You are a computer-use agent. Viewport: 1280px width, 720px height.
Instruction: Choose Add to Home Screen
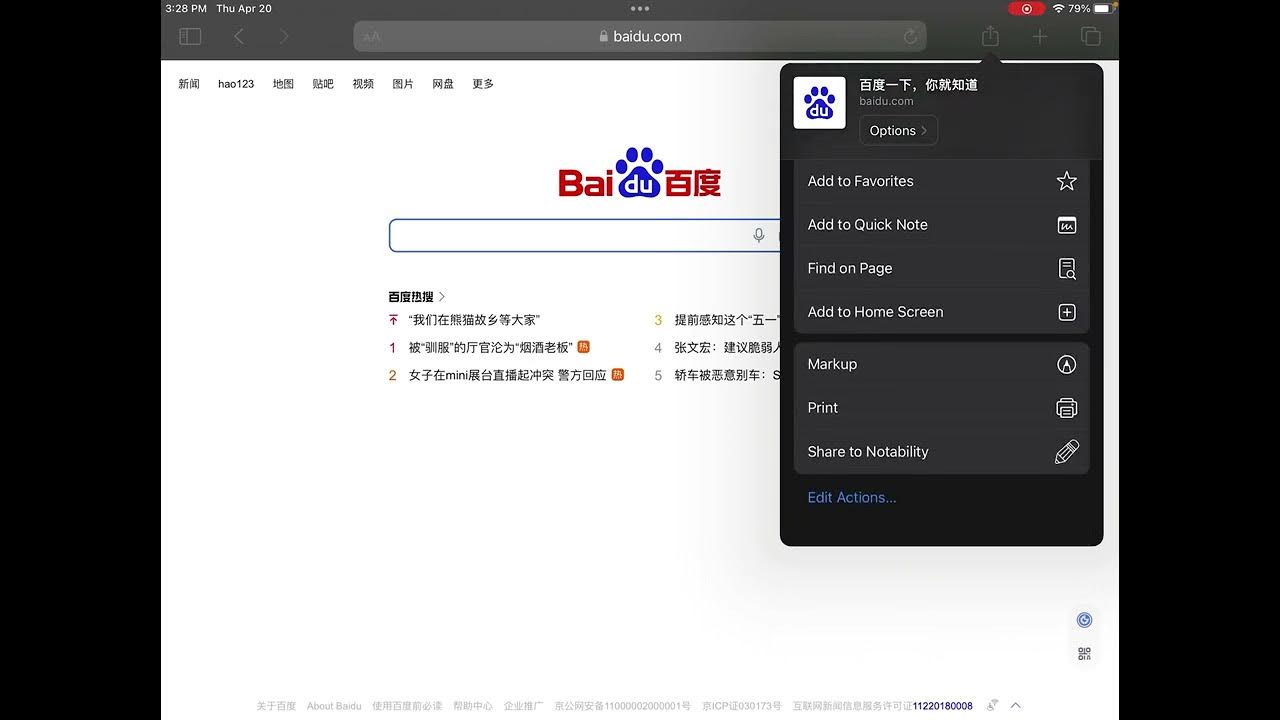click(x=941, y=312)
